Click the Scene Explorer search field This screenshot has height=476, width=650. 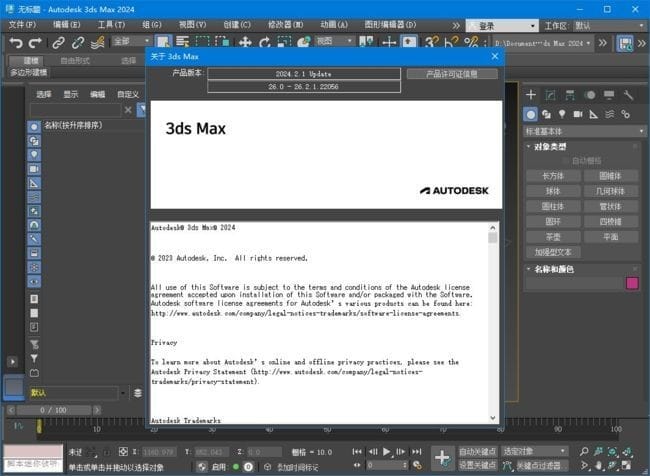pyautogui.click(x=75, y=110)
